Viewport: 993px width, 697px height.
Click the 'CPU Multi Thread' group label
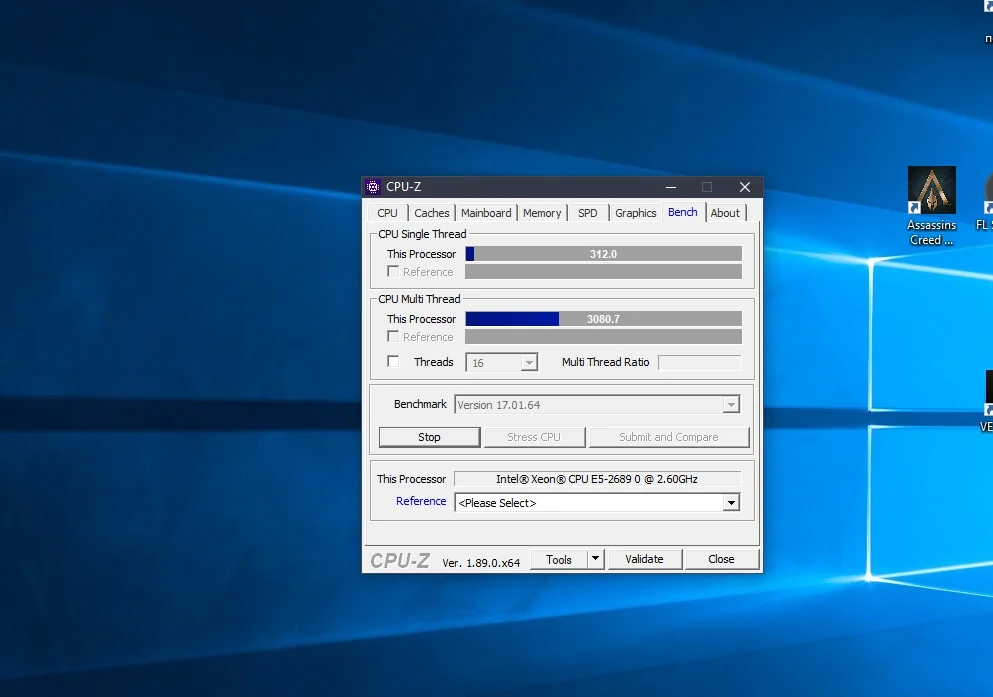click(419, 299)
